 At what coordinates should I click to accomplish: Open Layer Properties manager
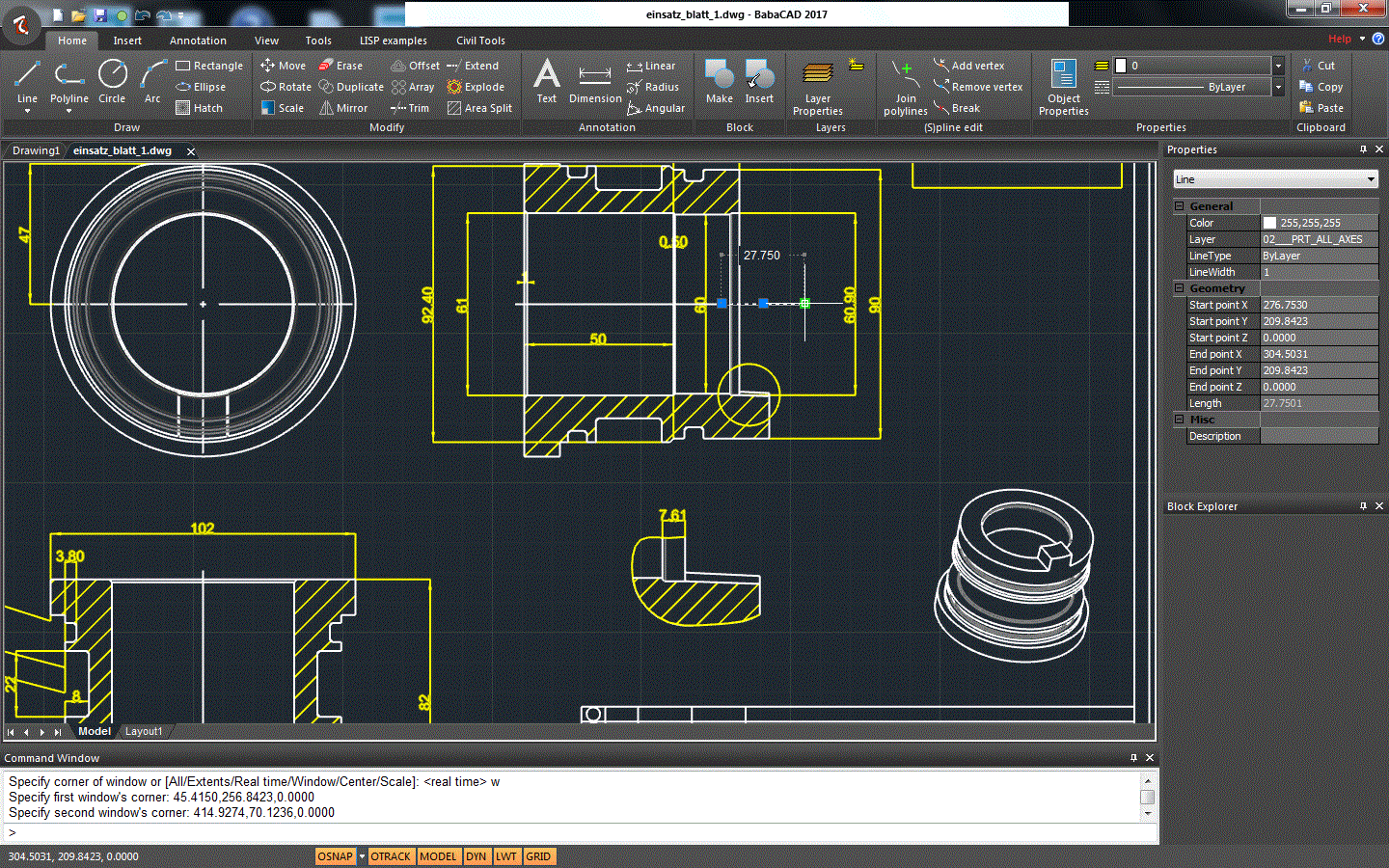click(x=817, y=87)
